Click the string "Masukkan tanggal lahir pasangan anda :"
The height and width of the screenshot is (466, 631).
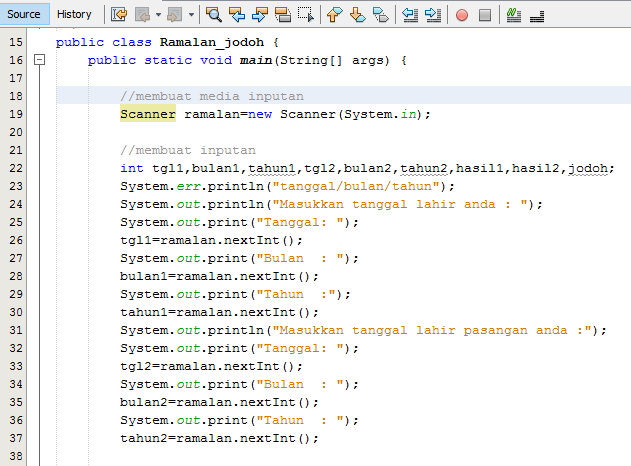click(x=432, y=330)
